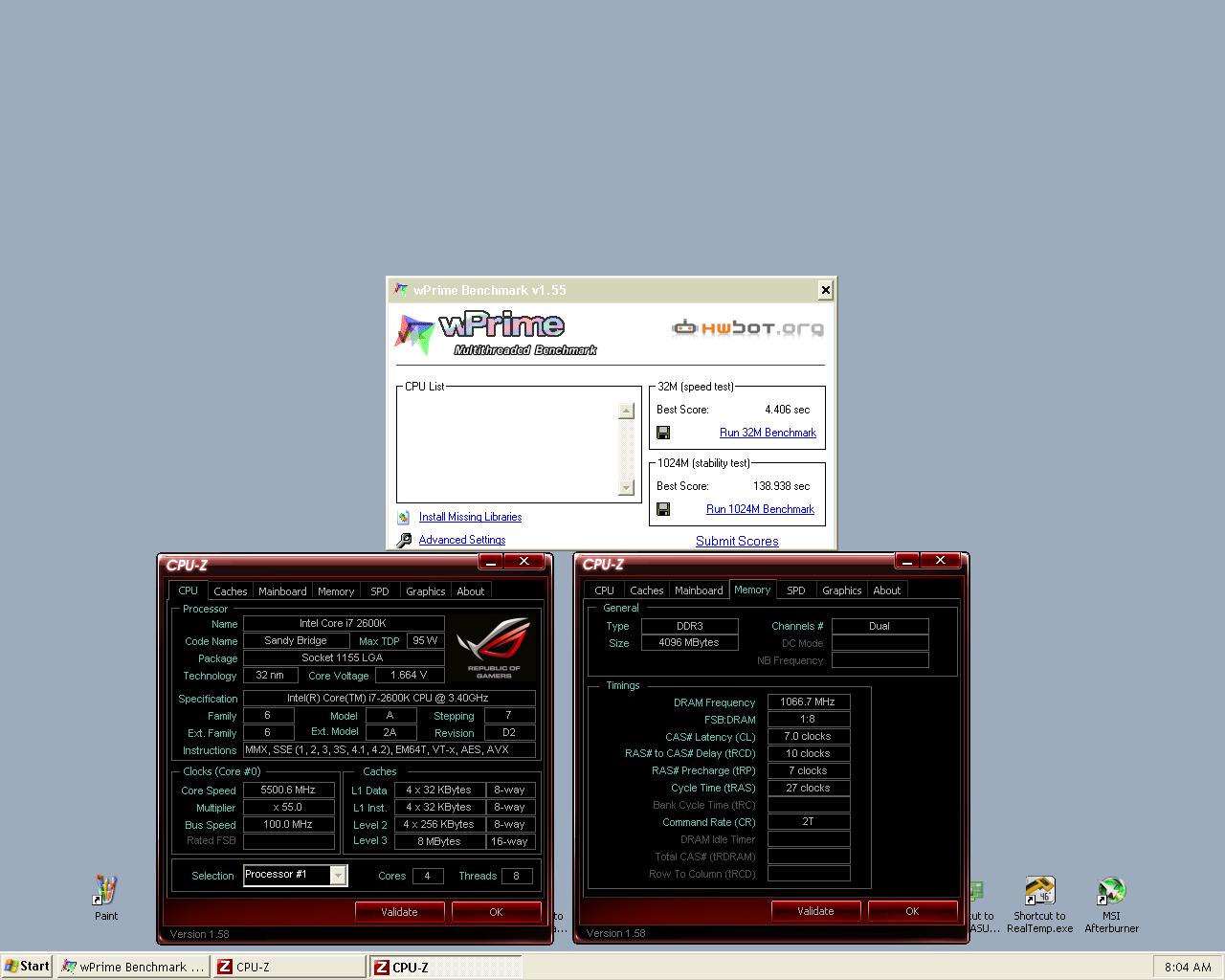Screen dimensions: 1225x980
Task: Click the save icon for 32M score
Action: (x=663, y=433)
